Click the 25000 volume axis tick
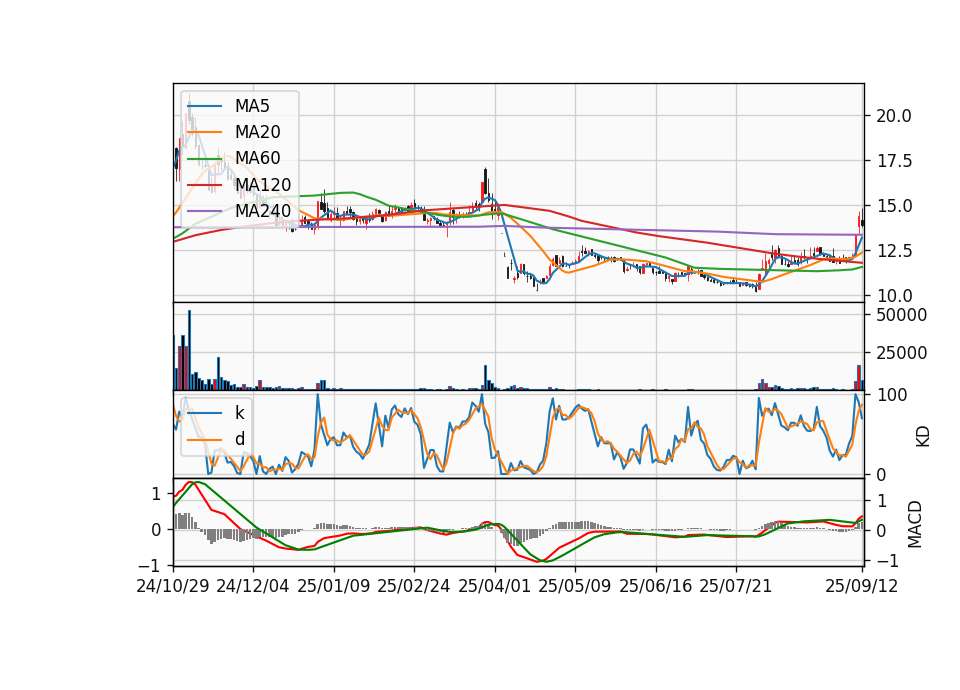 click(x=902, y=353)
